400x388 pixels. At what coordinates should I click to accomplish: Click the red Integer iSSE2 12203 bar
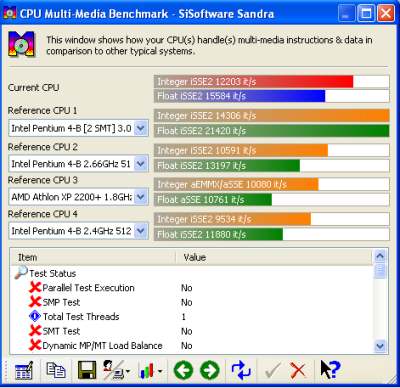(253, 82)
